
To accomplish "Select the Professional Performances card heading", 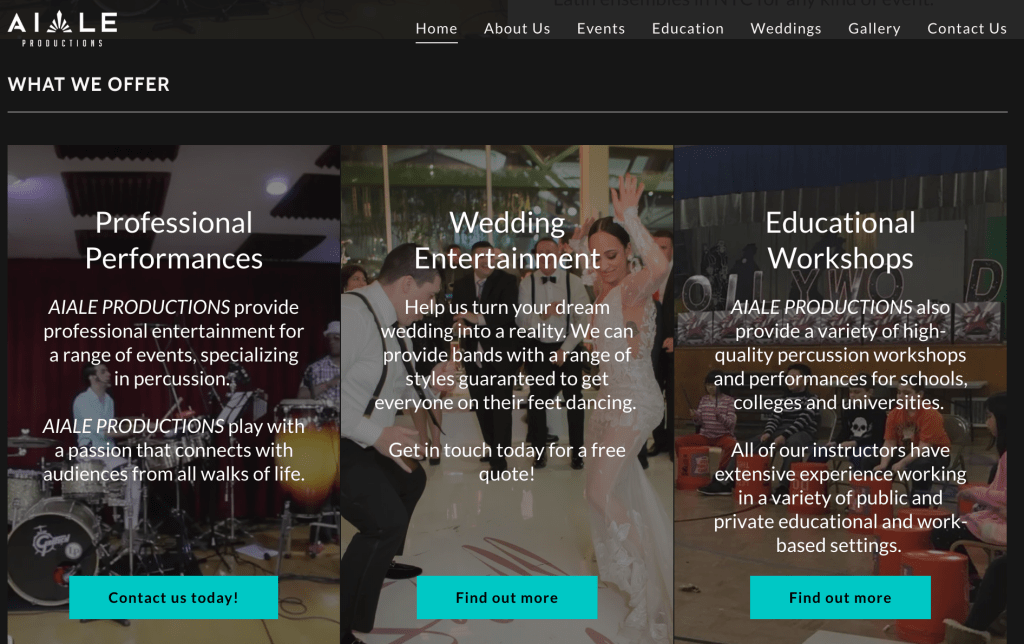I will click(174, 240).
